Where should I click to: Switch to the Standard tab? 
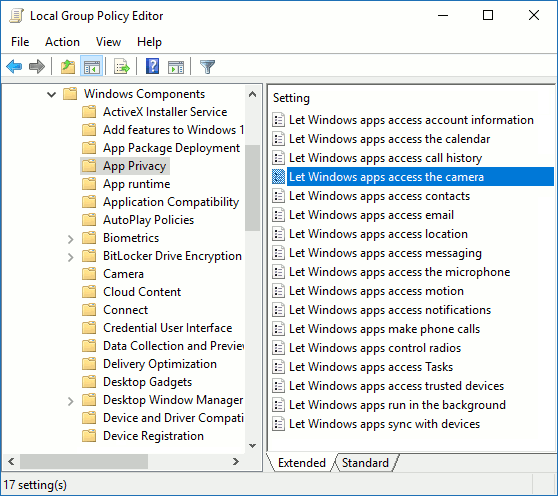click(365, 463)
